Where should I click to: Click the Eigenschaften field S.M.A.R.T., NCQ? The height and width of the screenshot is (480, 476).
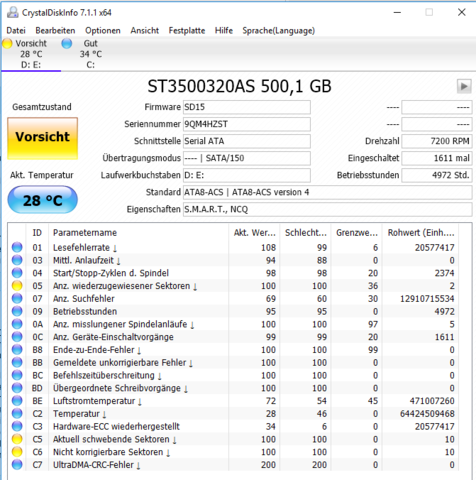(x=327, y=209)
